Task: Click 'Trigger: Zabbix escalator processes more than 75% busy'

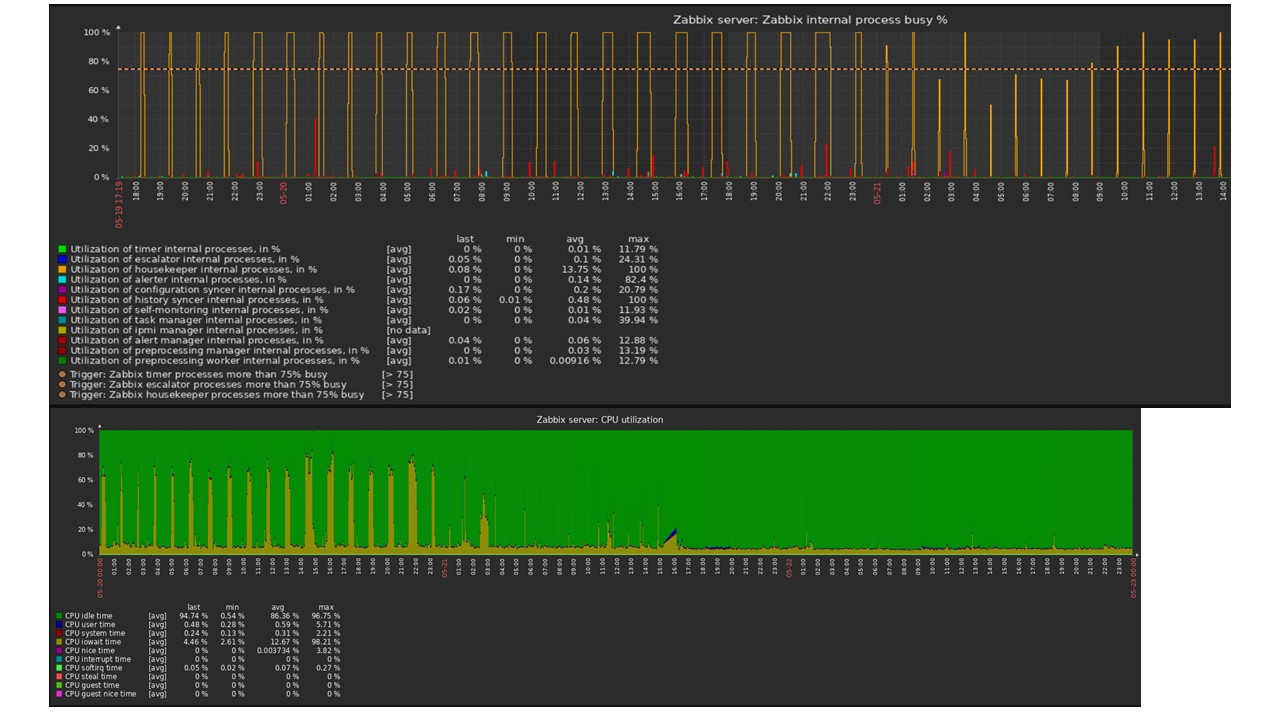Action: (208, 384)
